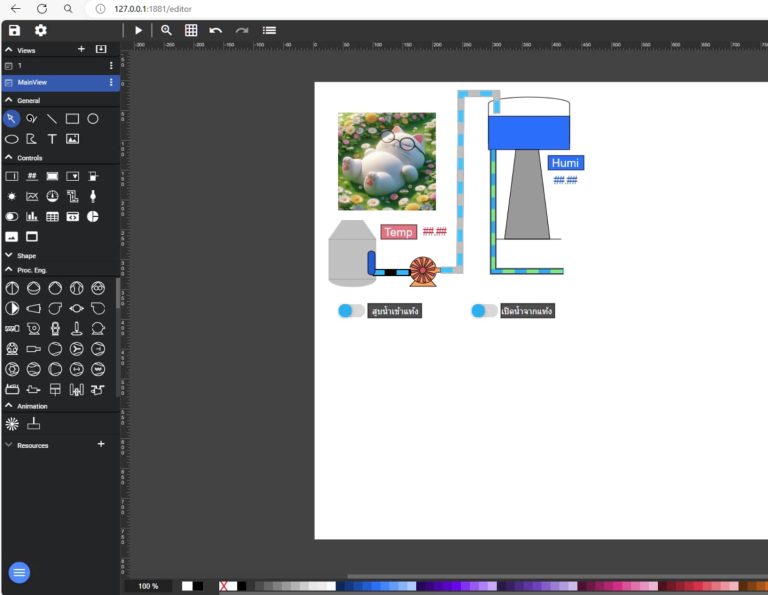Click the cat image on canvas
Image resolution: width=768 pixels, height=595 pixels.
[x=387, y=161]
